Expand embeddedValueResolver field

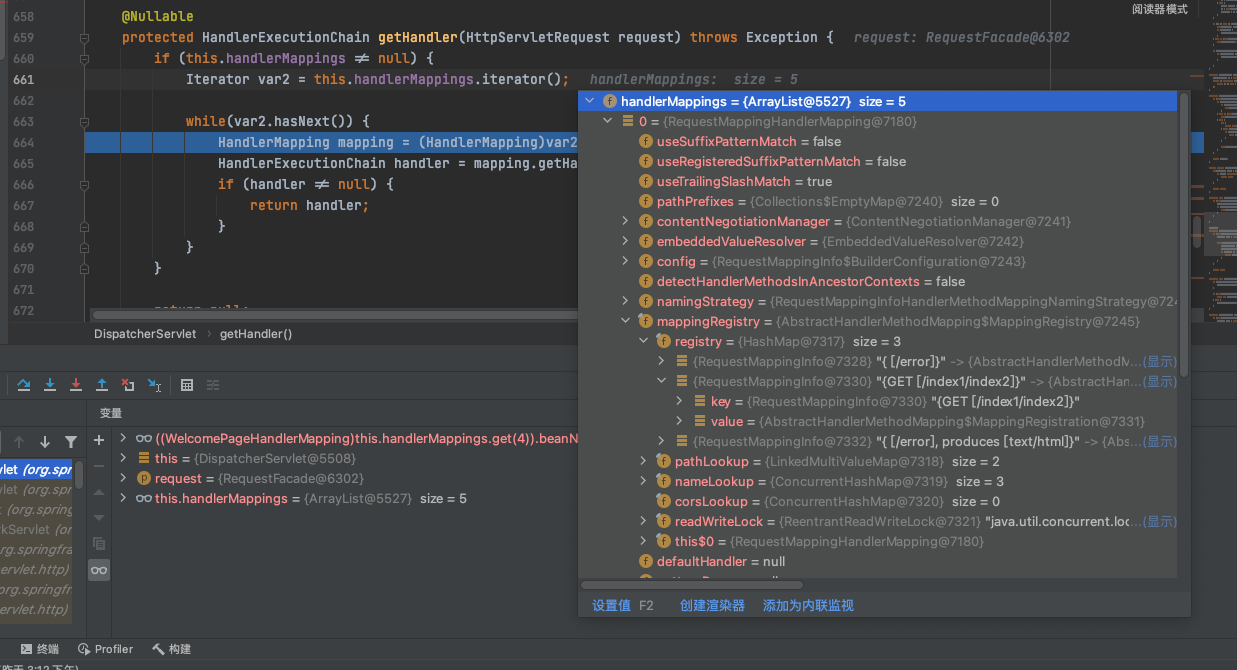pyautogui.click(x=626, y=241)
